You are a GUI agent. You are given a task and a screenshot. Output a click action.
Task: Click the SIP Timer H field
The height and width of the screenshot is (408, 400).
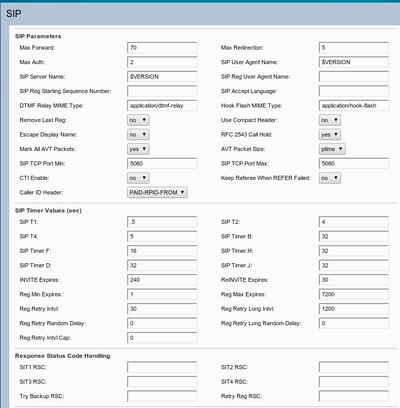[x=354, y=251]
